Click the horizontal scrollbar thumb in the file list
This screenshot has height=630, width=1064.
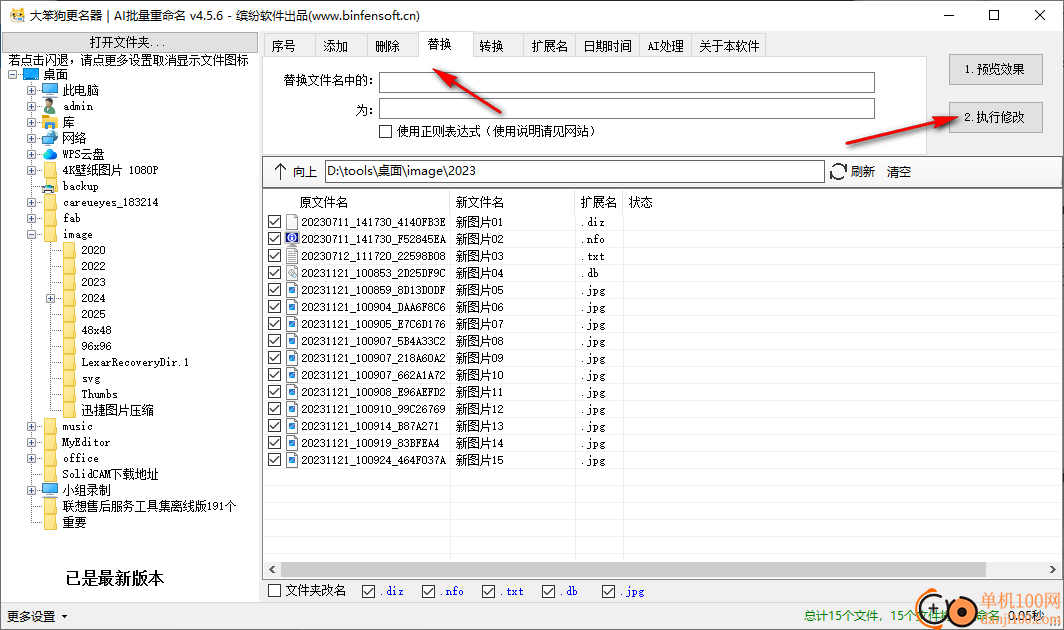632,569
